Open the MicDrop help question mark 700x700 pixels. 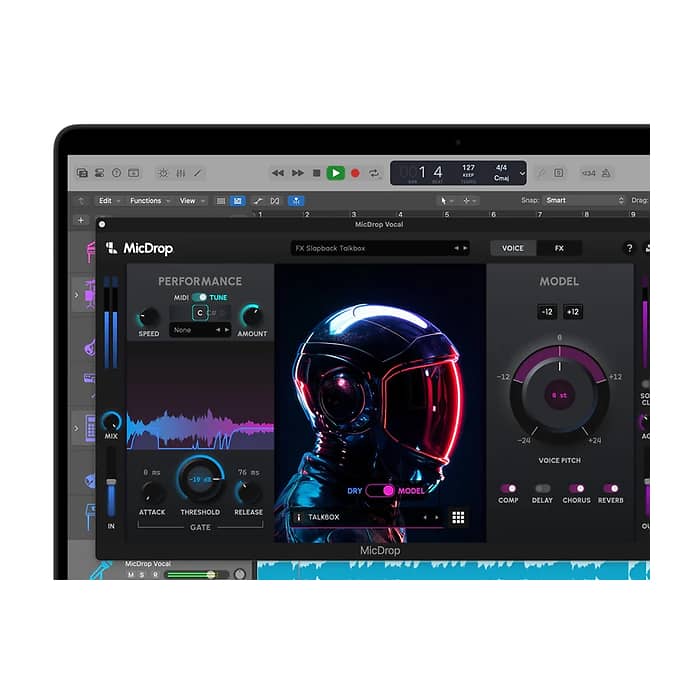tap(629, 248)
